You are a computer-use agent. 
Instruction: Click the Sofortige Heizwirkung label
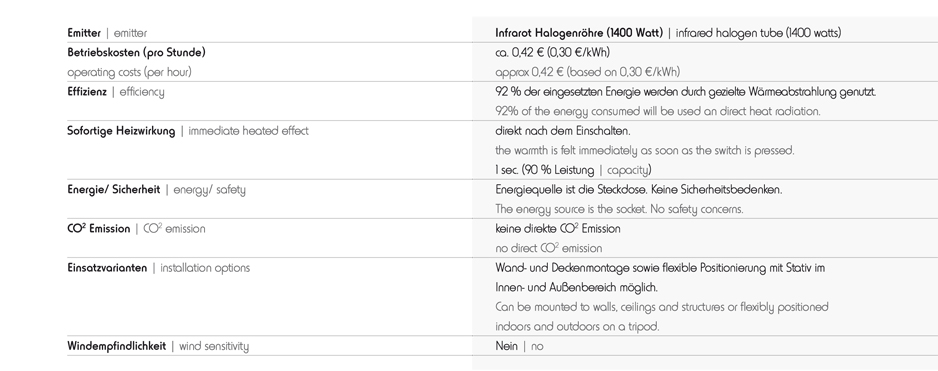[x=121, y=131]
